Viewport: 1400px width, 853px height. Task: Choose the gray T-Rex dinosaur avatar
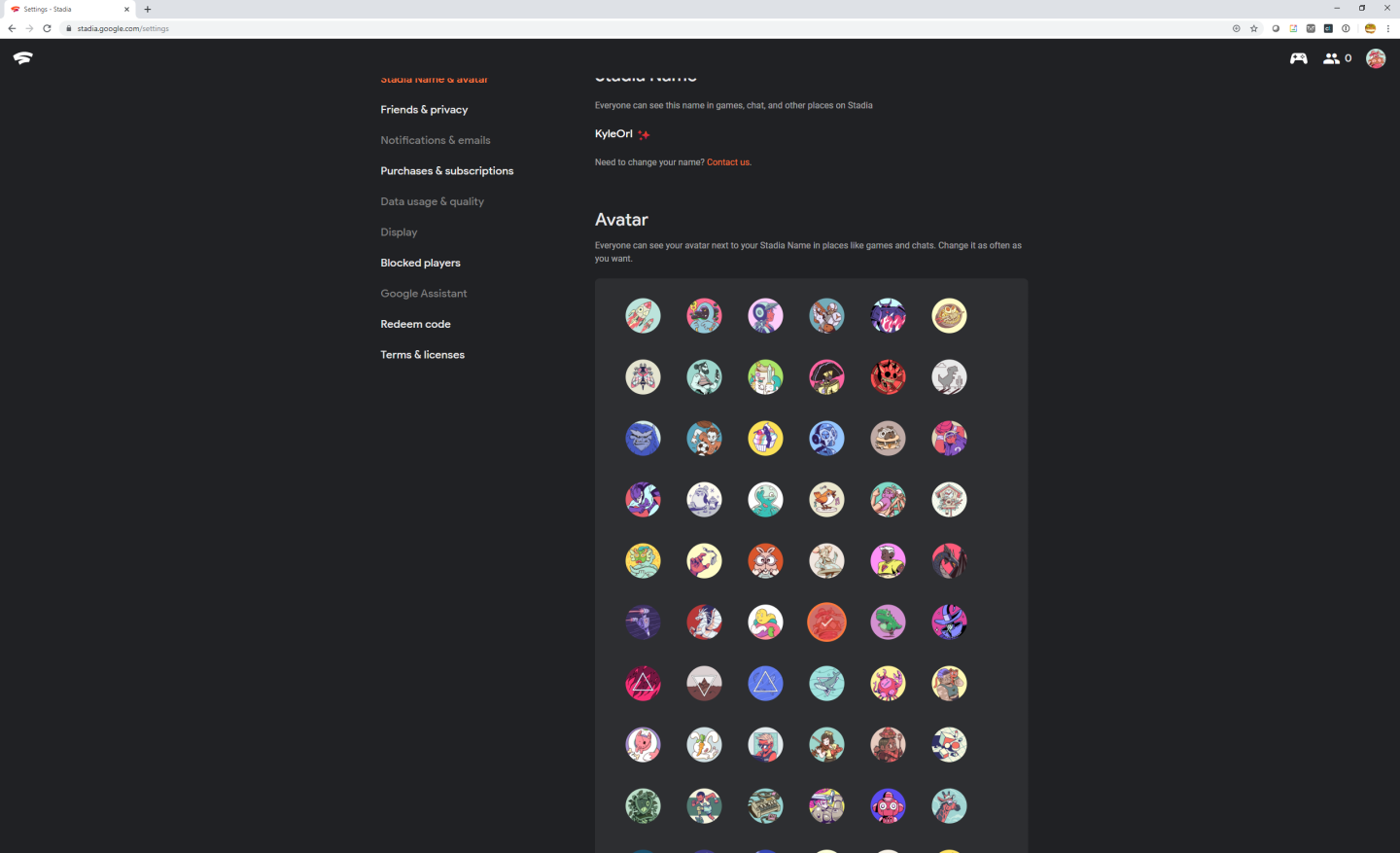tap(949, 377)
